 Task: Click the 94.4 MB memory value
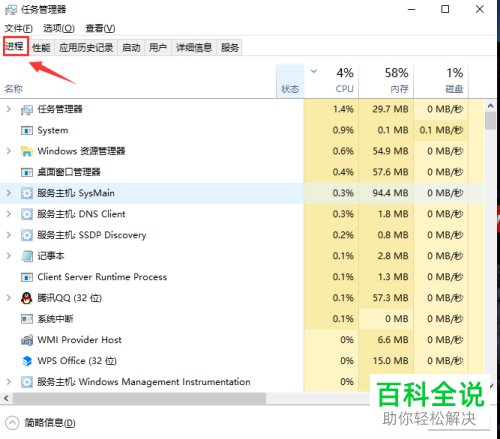coord(390,193)
